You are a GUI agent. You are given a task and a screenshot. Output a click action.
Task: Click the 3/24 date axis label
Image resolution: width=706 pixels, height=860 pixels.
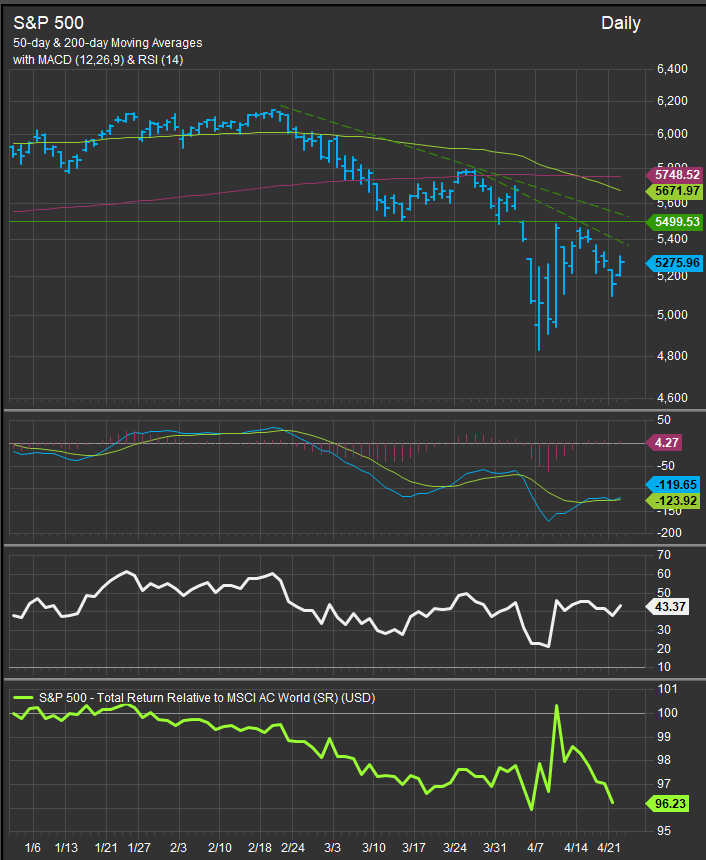point(455,848)
